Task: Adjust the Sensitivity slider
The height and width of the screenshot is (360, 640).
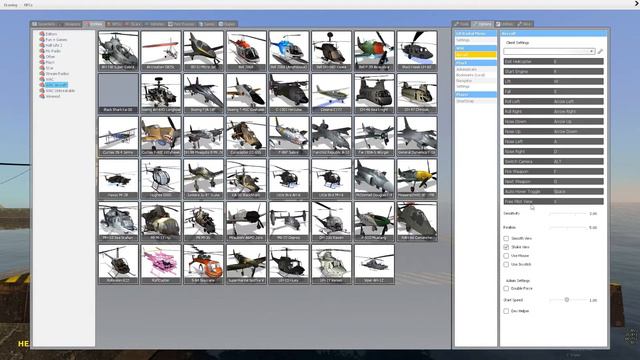Action: pyautogui.click(x=568, y=213)
